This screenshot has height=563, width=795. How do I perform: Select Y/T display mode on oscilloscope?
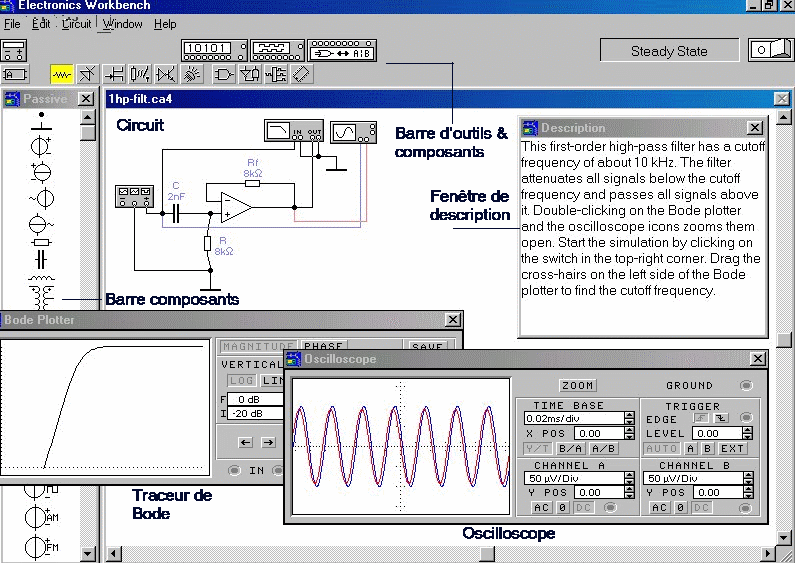coord(538,448)
